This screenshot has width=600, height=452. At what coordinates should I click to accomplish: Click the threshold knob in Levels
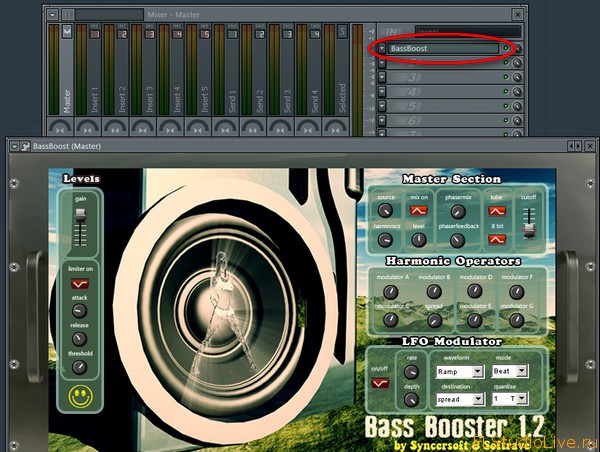[80, 367]
